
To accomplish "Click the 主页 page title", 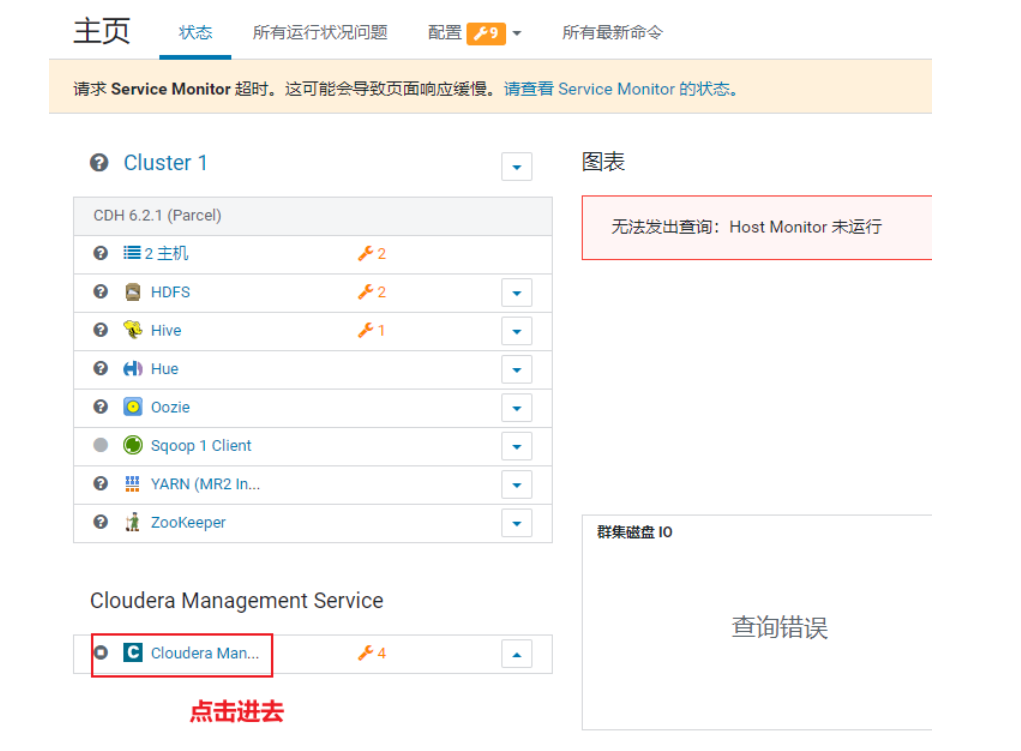I will [102, 31].
